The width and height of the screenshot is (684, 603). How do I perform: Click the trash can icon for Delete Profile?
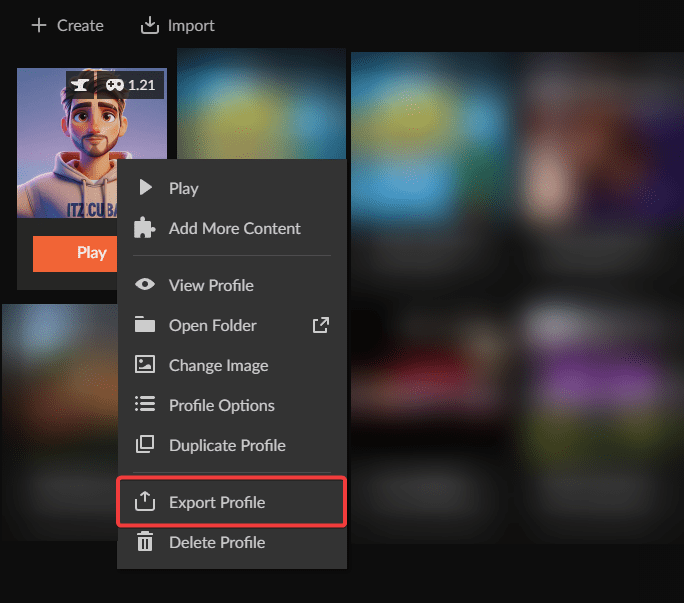tap(145, 542)
